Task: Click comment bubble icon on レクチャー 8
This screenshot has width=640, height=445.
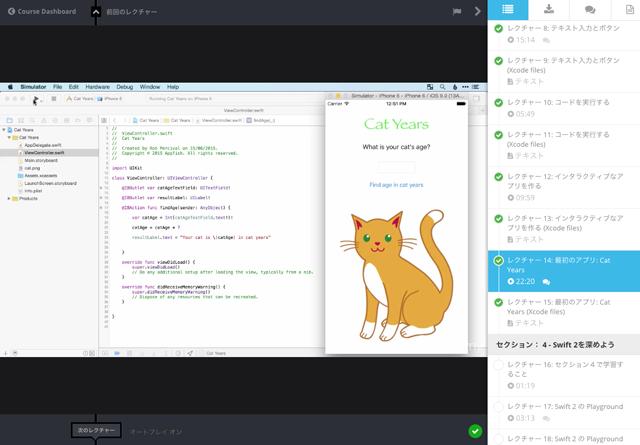Action: point(546,40)
